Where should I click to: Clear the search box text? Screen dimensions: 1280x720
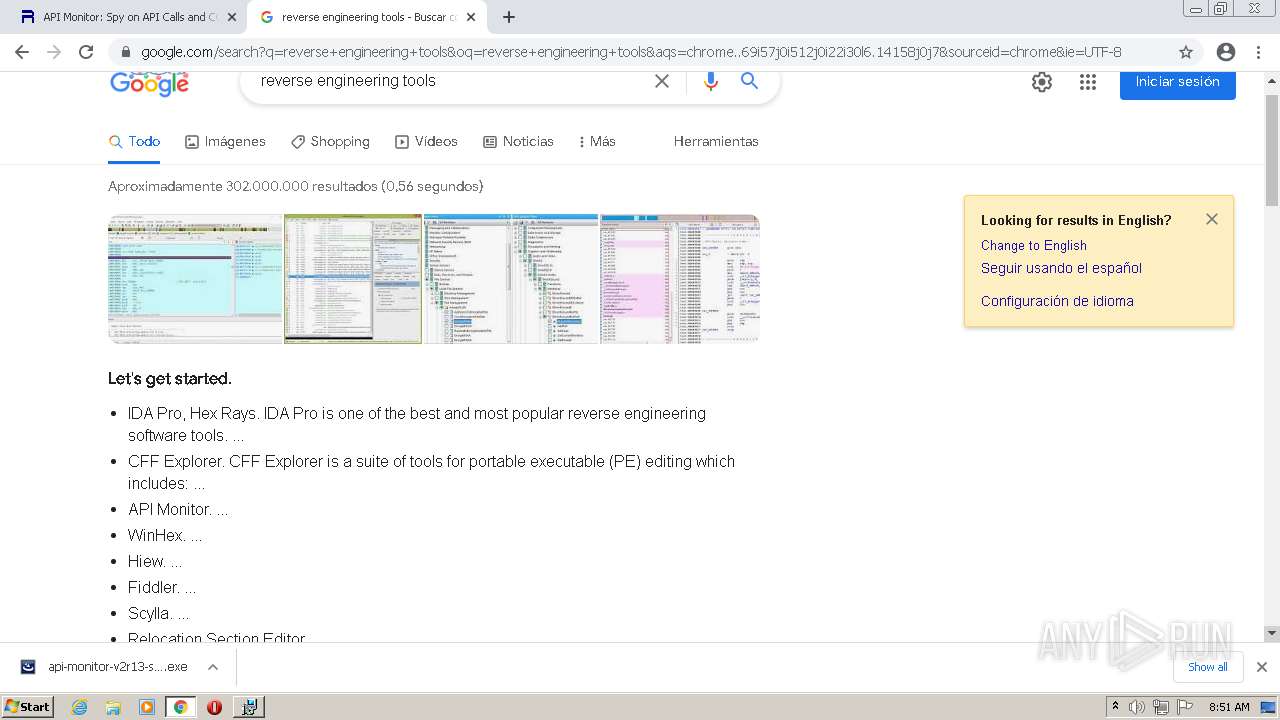tap(662, 81)
